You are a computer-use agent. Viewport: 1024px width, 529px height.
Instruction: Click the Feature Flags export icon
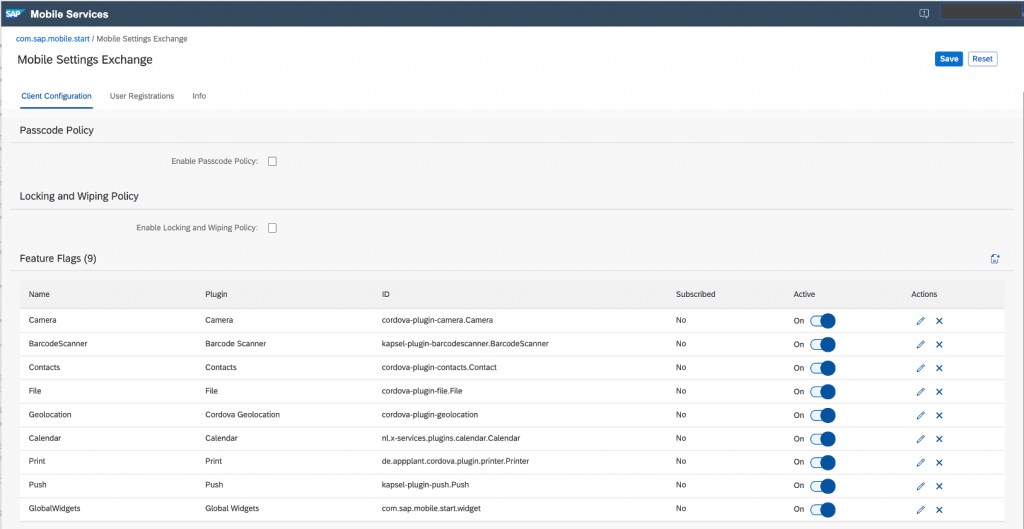tap(995, 259)
